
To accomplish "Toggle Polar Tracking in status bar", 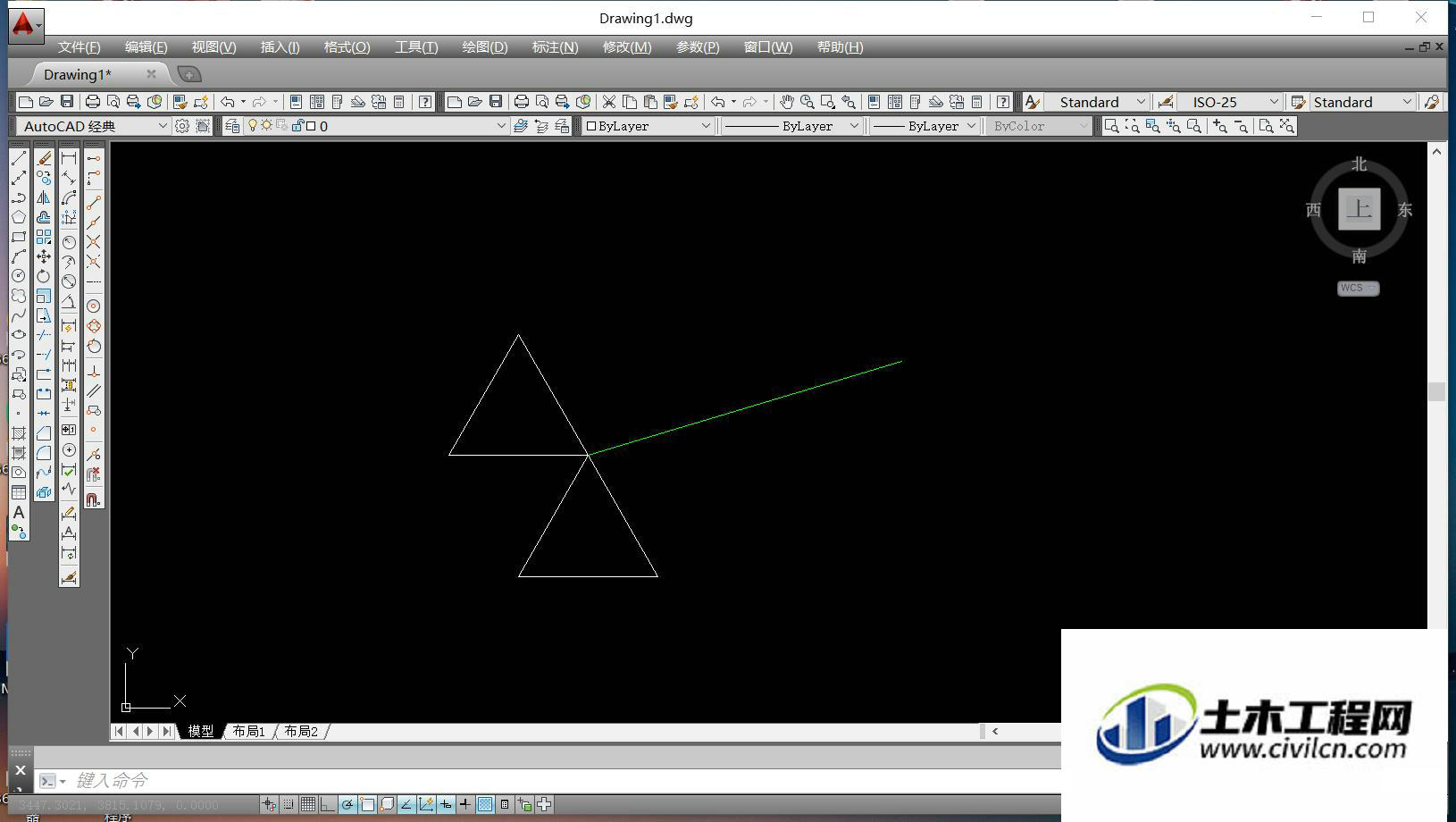I will click(347, 805).
